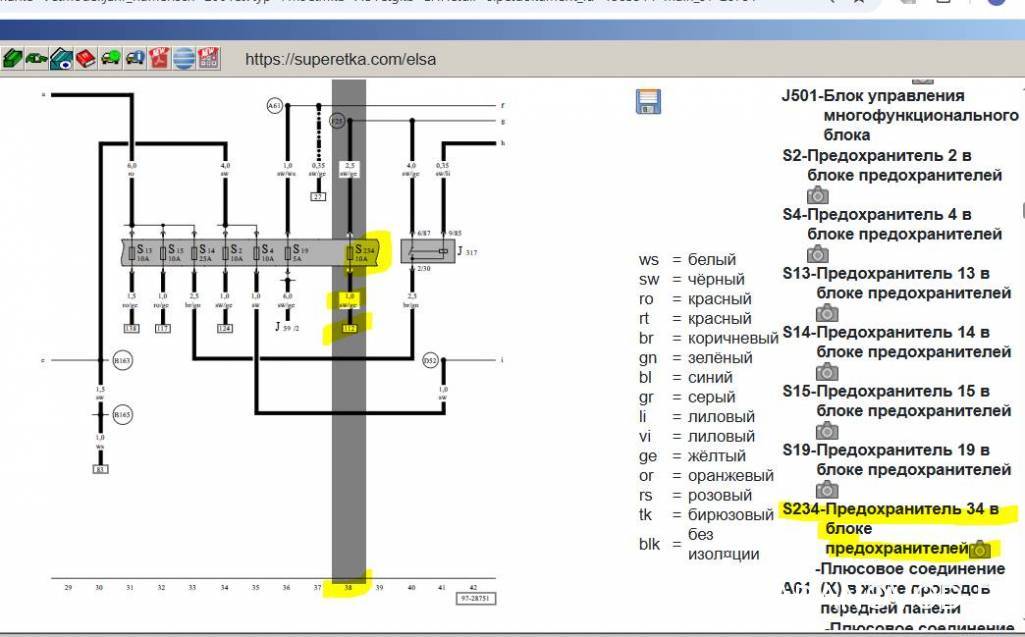
Task: Click the first green box toolbar icon
Action: (x=12, y=58)
